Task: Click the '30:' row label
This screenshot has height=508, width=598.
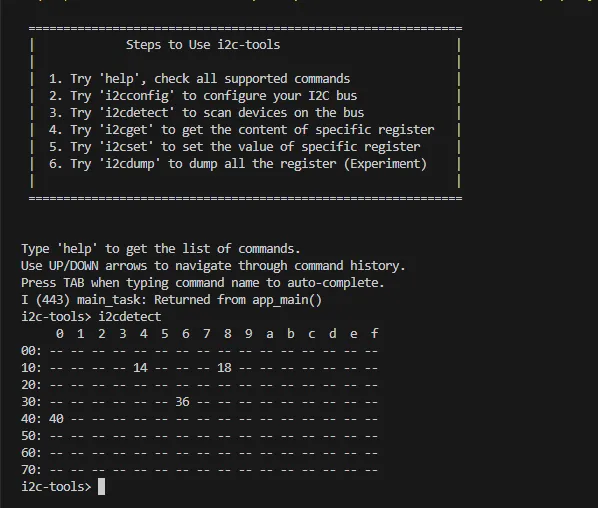Action: click(x=31, y=402)
